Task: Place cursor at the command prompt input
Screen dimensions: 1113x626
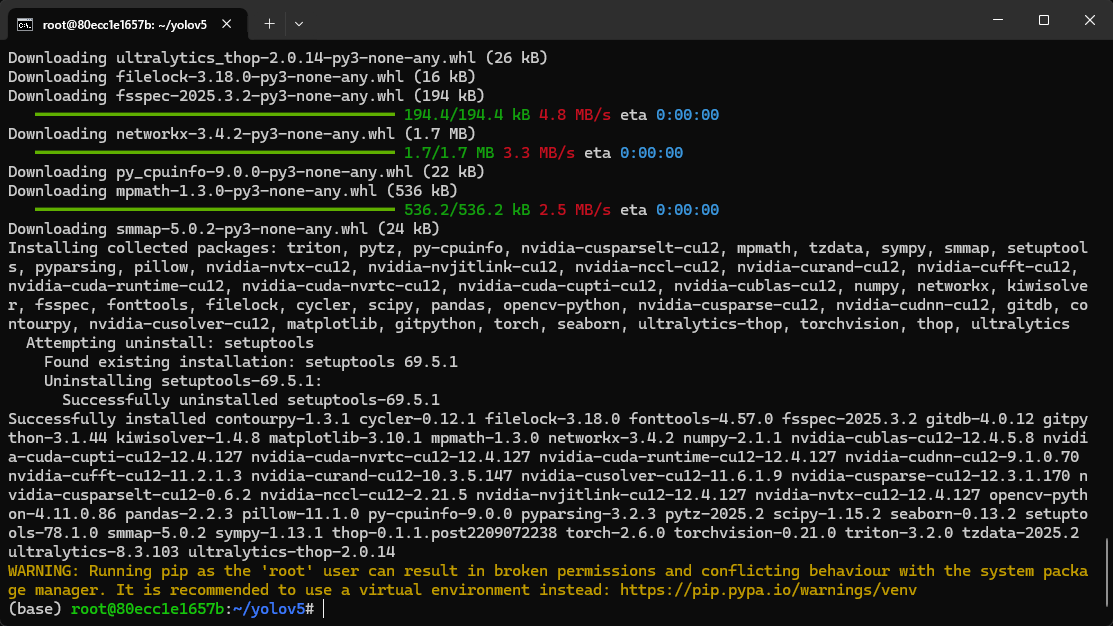Action: pyautogui.click(x=324, y=609)
